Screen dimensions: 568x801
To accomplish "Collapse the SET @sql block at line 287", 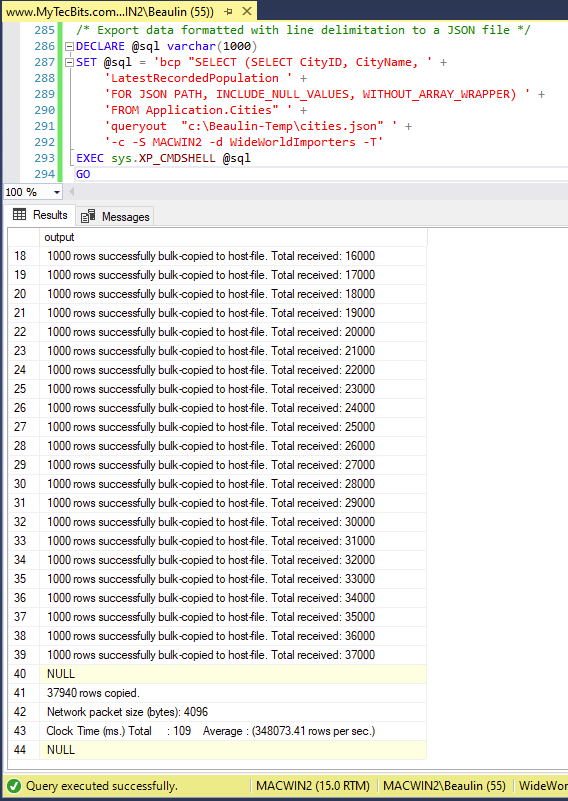I will point(70,62).
